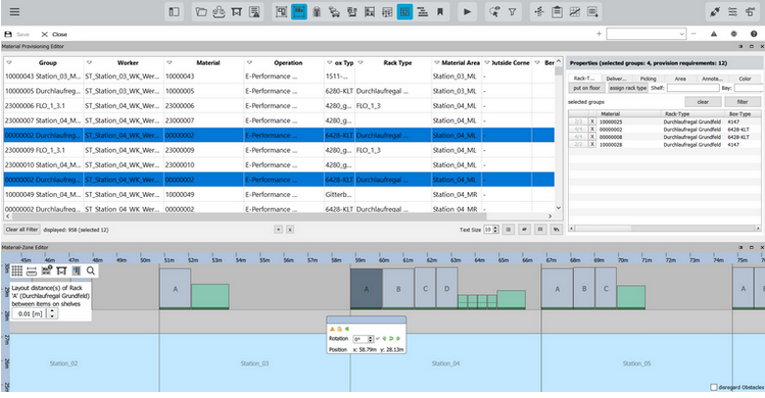Select dark rack A in Station_04
This screenshot has height=398, width=765.
point(366,289)
